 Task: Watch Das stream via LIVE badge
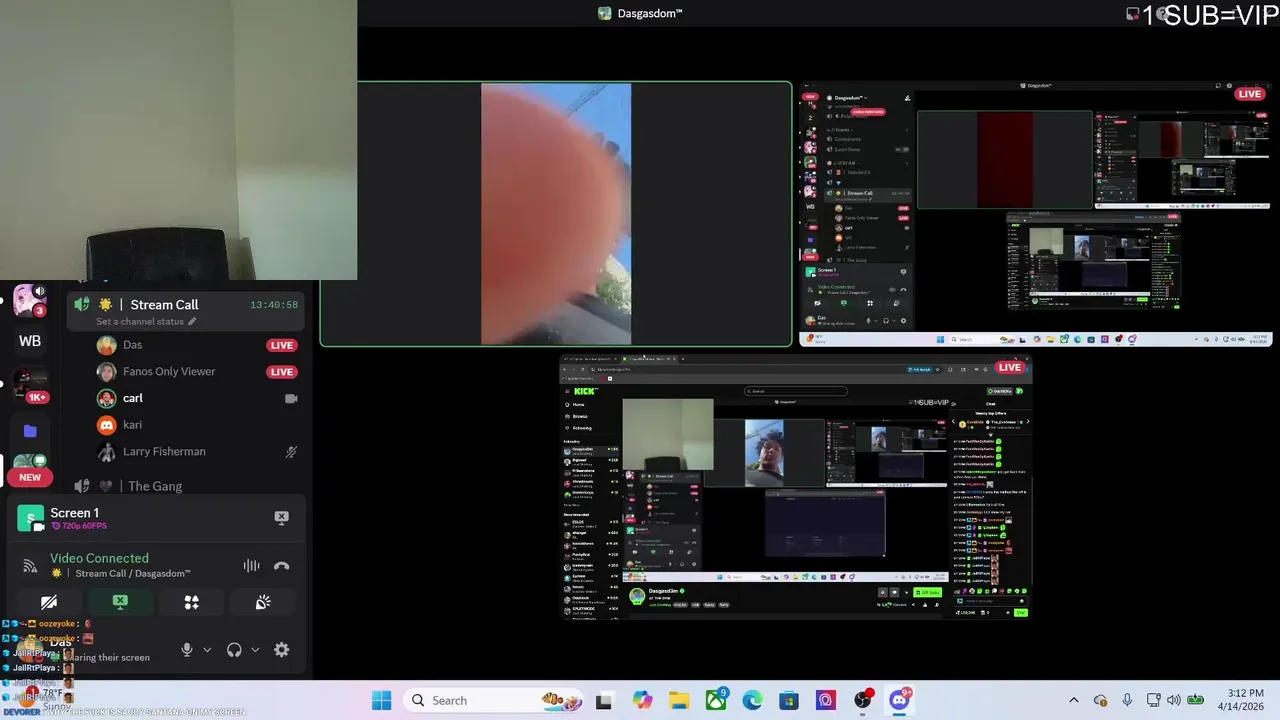[x=282, y=345]
